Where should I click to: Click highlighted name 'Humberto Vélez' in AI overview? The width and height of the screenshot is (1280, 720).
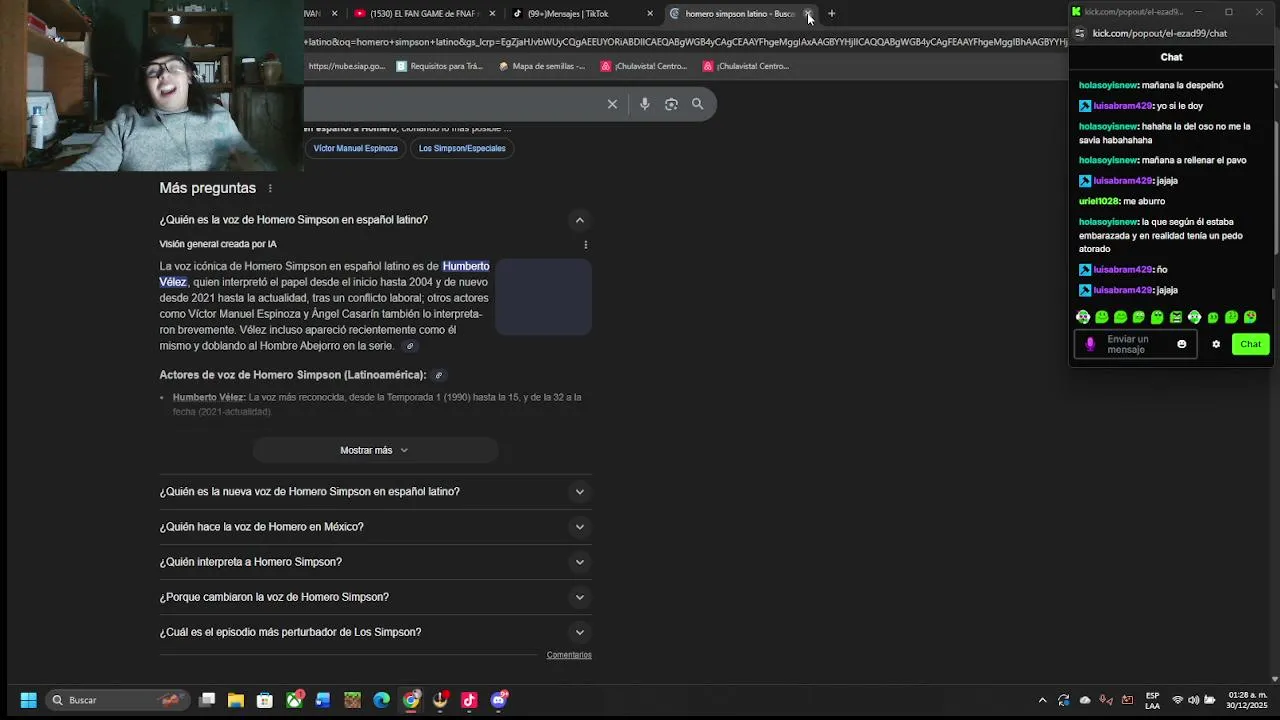click(466, 266)
